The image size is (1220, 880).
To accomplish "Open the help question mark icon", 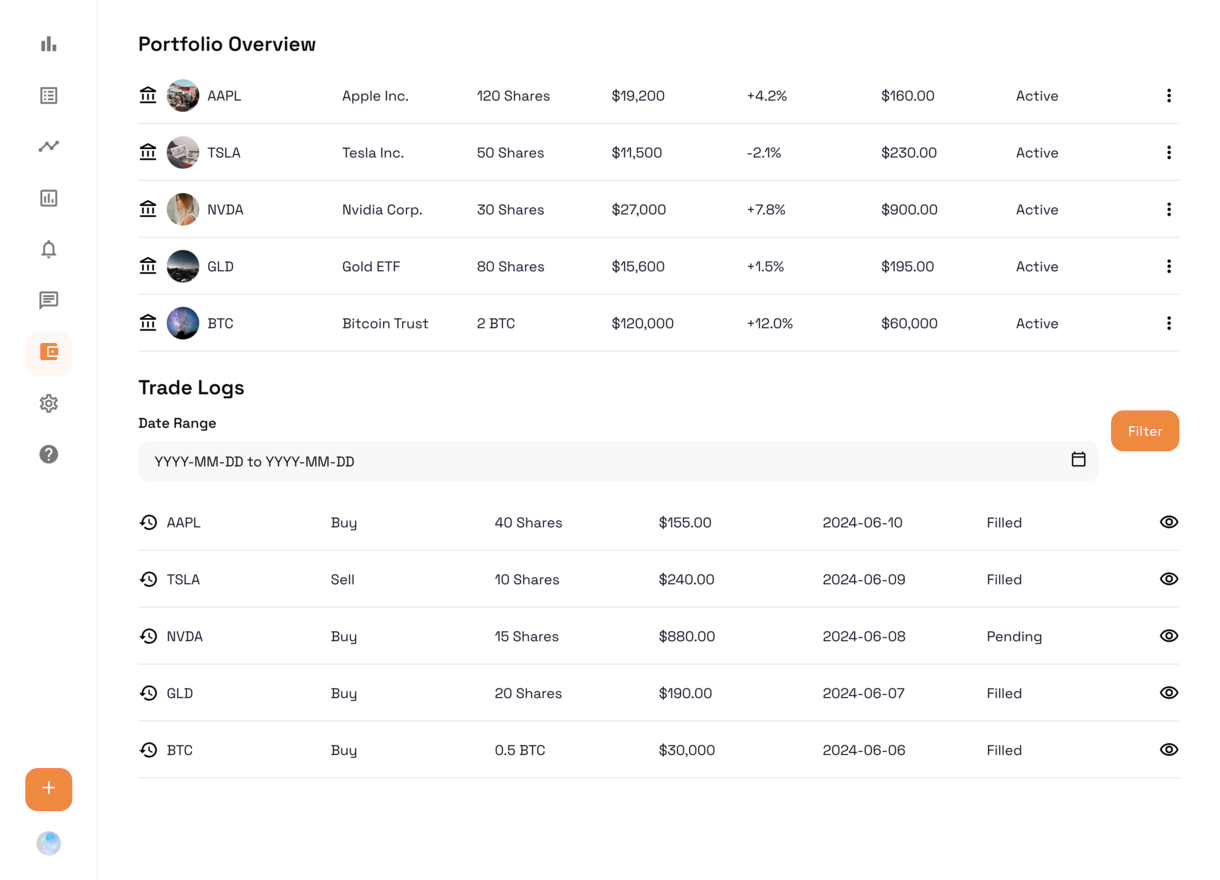I will tap(48, 455).
